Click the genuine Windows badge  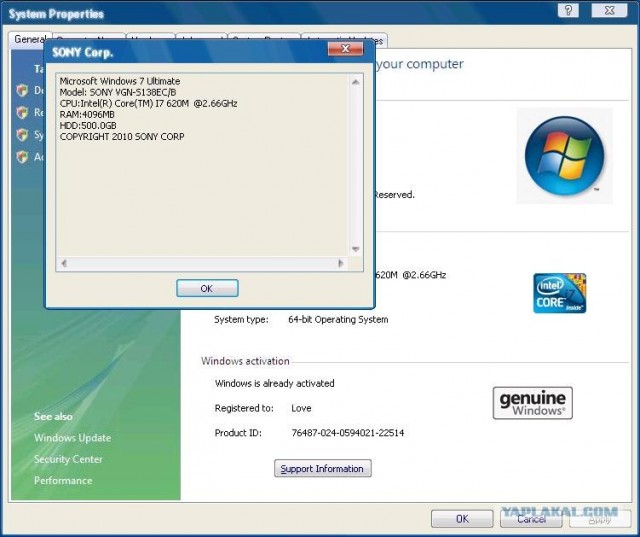point(533,403)
